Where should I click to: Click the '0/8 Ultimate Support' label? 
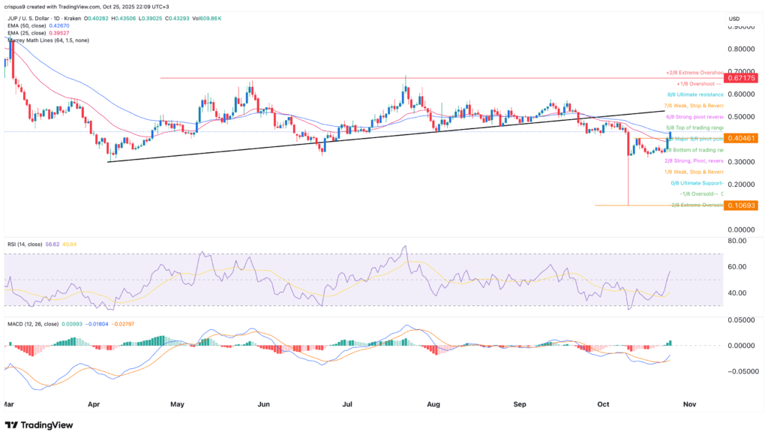(697, 183)
